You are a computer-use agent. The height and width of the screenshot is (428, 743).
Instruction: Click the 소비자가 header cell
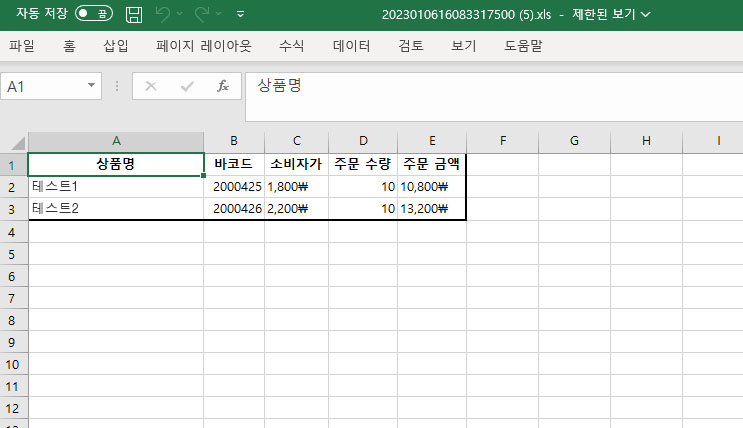(x=297, y=164)
